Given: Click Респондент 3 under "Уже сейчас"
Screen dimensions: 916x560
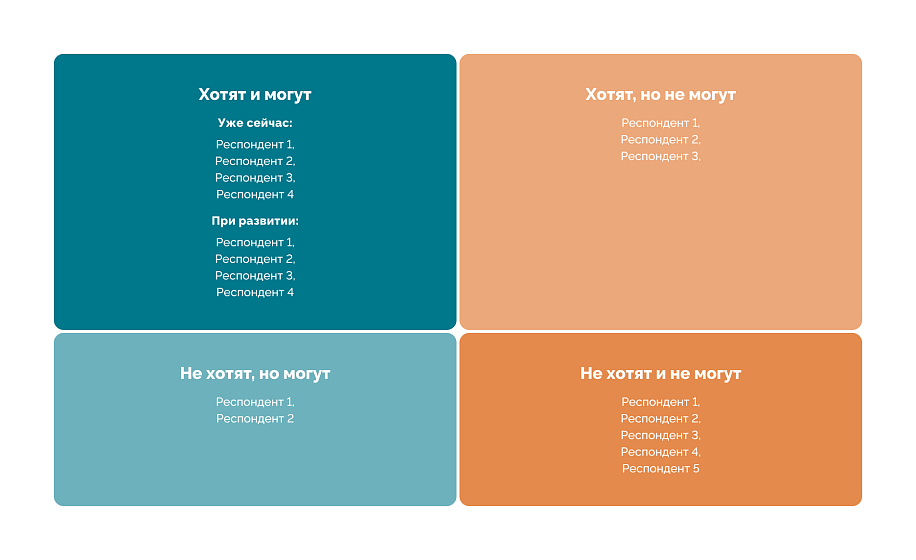Looking at the screenshot, I should 255,178.
